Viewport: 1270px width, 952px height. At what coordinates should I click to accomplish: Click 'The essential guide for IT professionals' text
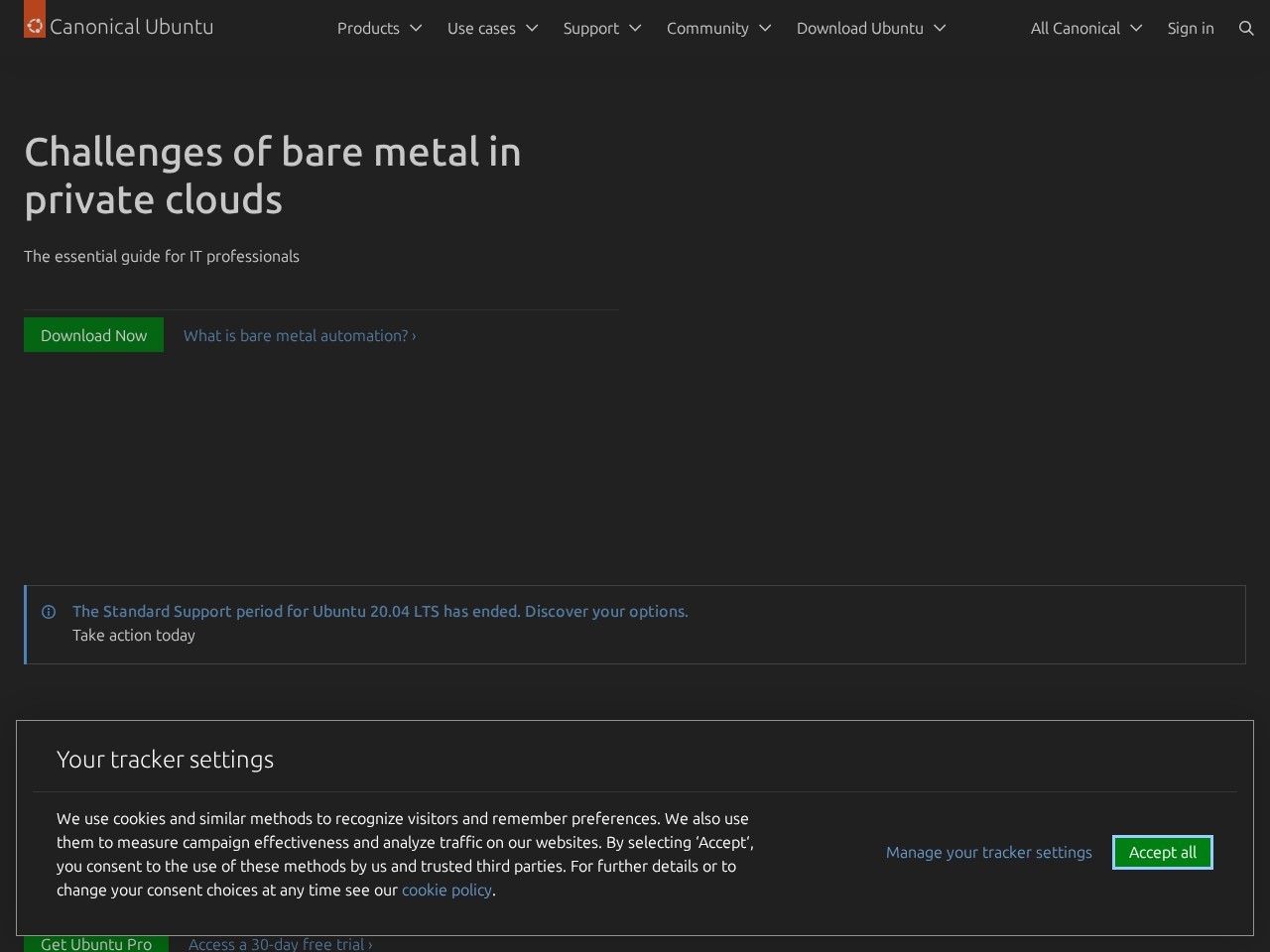pos(162,256)
